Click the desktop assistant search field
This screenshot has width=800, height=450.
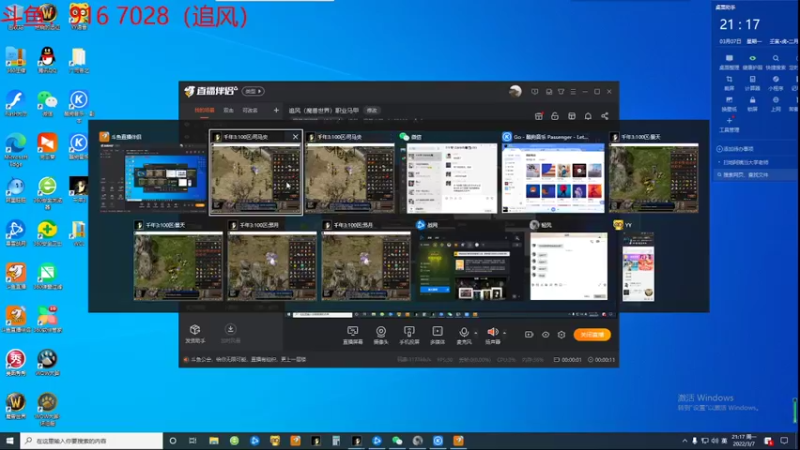coord(755,174)
